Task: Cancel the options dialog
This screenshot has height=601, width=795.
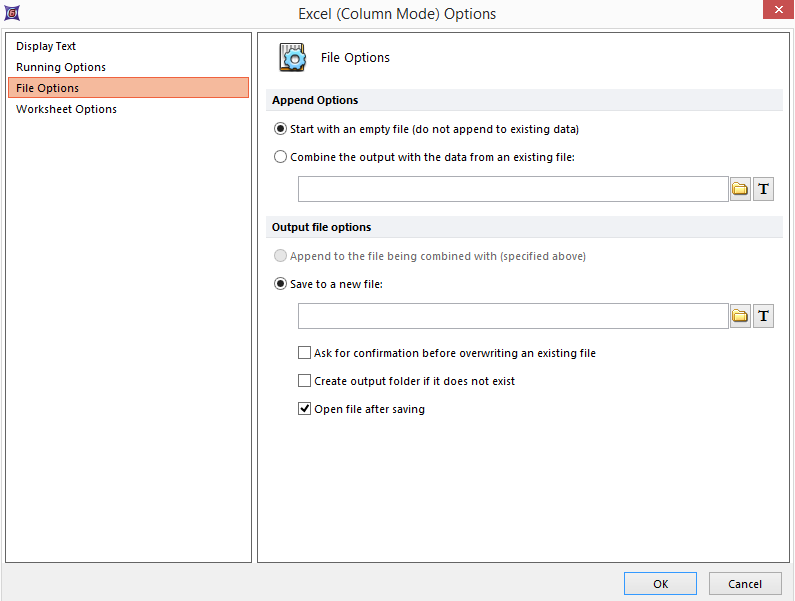Action: pyautogui.click(x=745, y=584)
